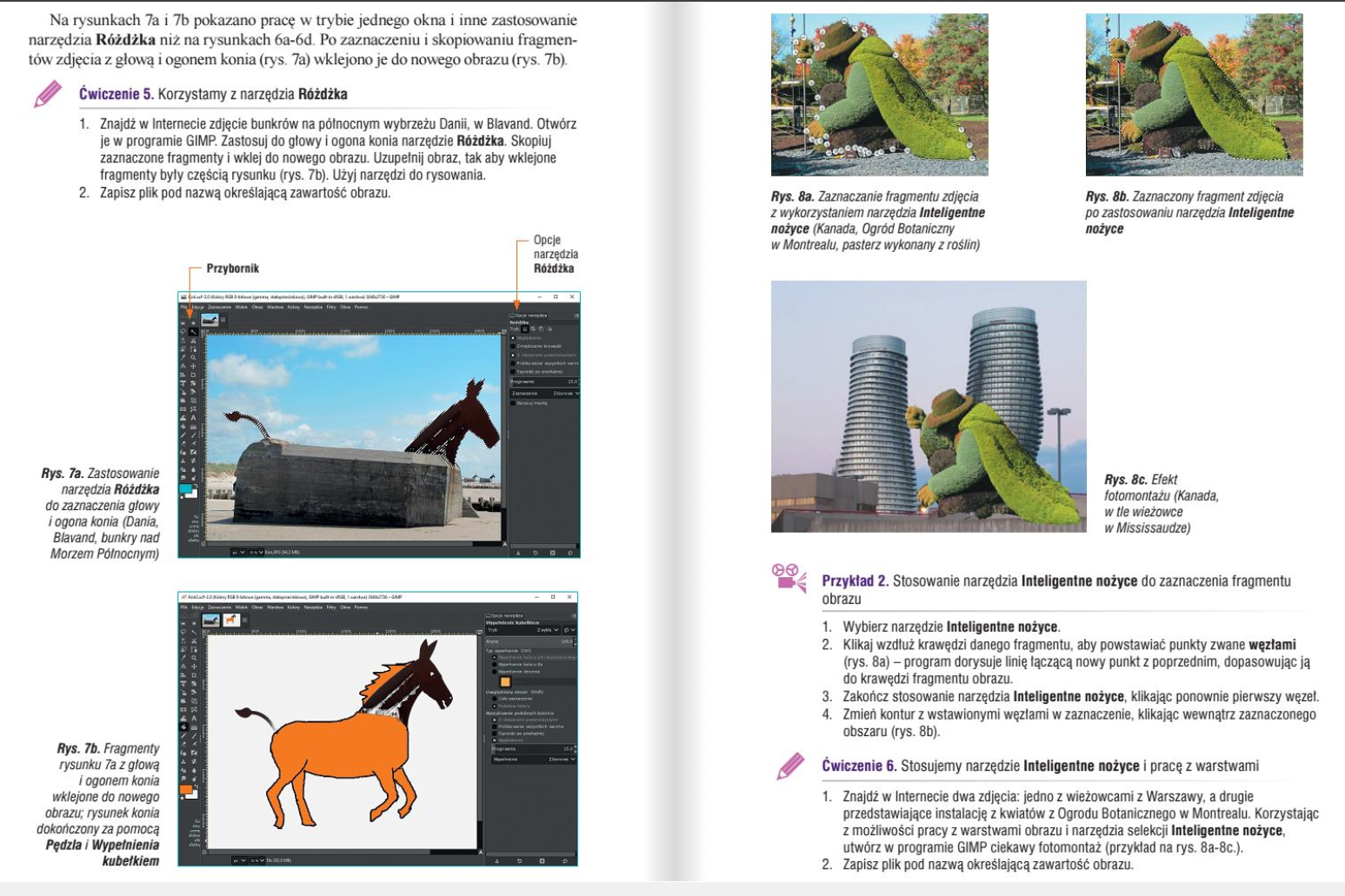Restore tool preset icon in Rys. 7a options footer
1345x896 pixels.
tap(536, 553)
